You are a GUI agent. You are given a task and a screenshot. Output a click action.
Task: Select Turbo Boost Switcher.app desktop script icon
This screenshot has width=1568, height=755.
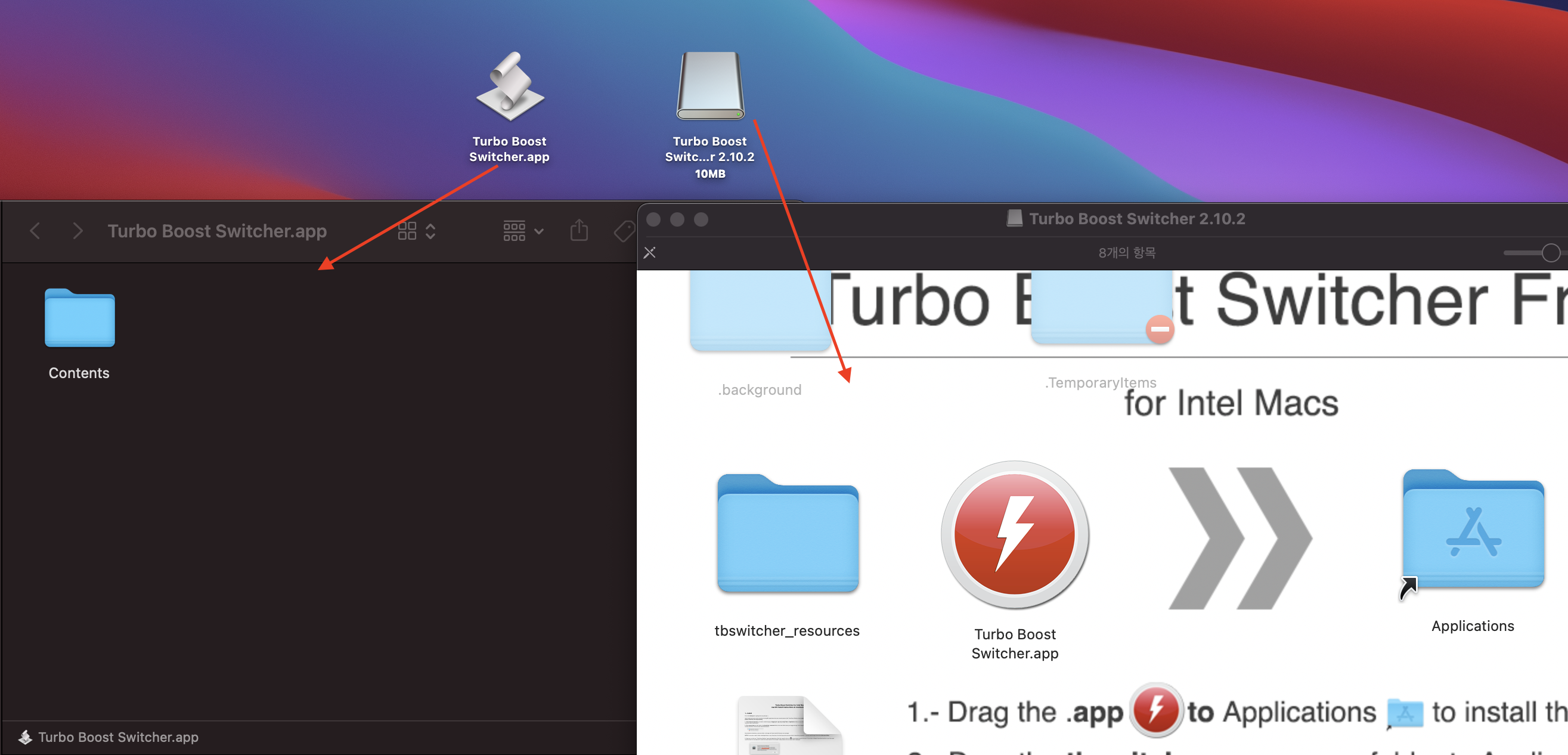click(x=510, y=87)
